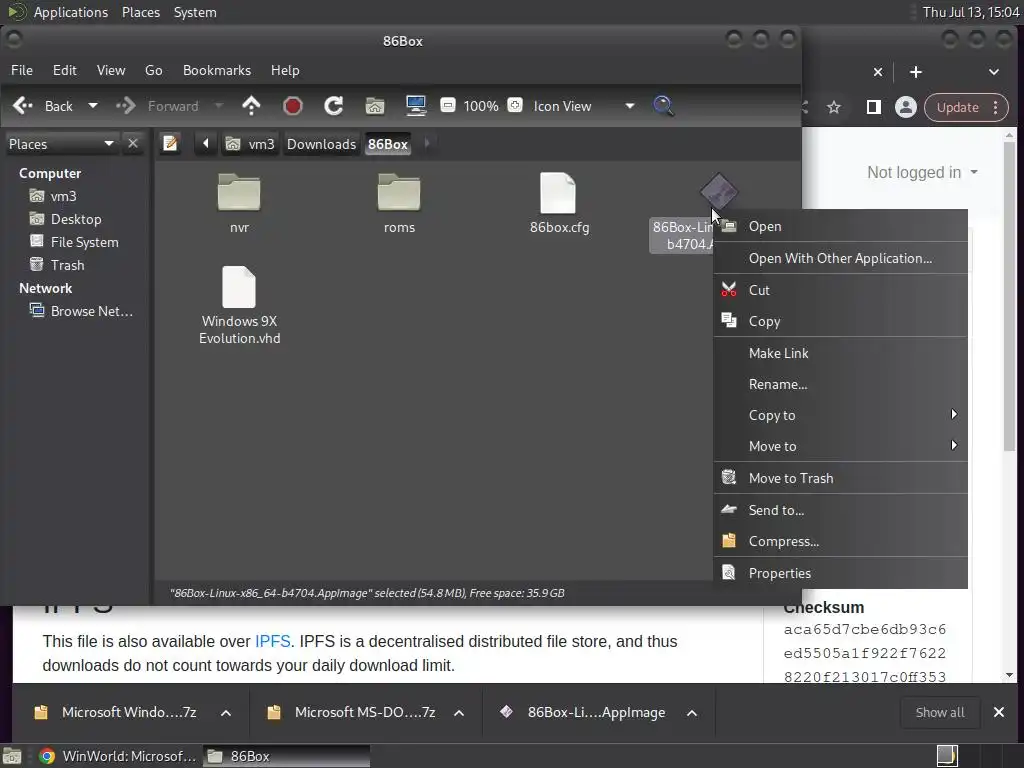
Task: Expand 86Box AppImage download options
Action: (692, 712)
